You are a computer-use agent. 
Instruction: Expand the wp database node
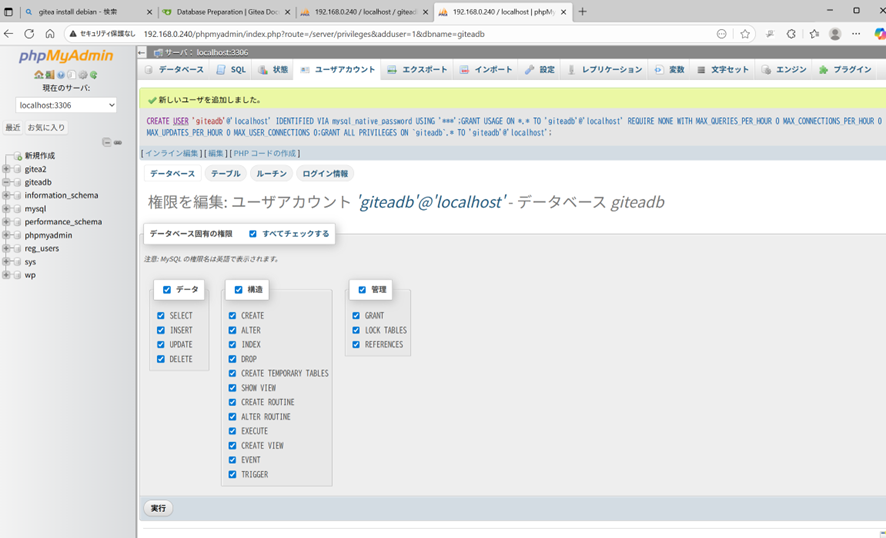(x=6, y=275)
